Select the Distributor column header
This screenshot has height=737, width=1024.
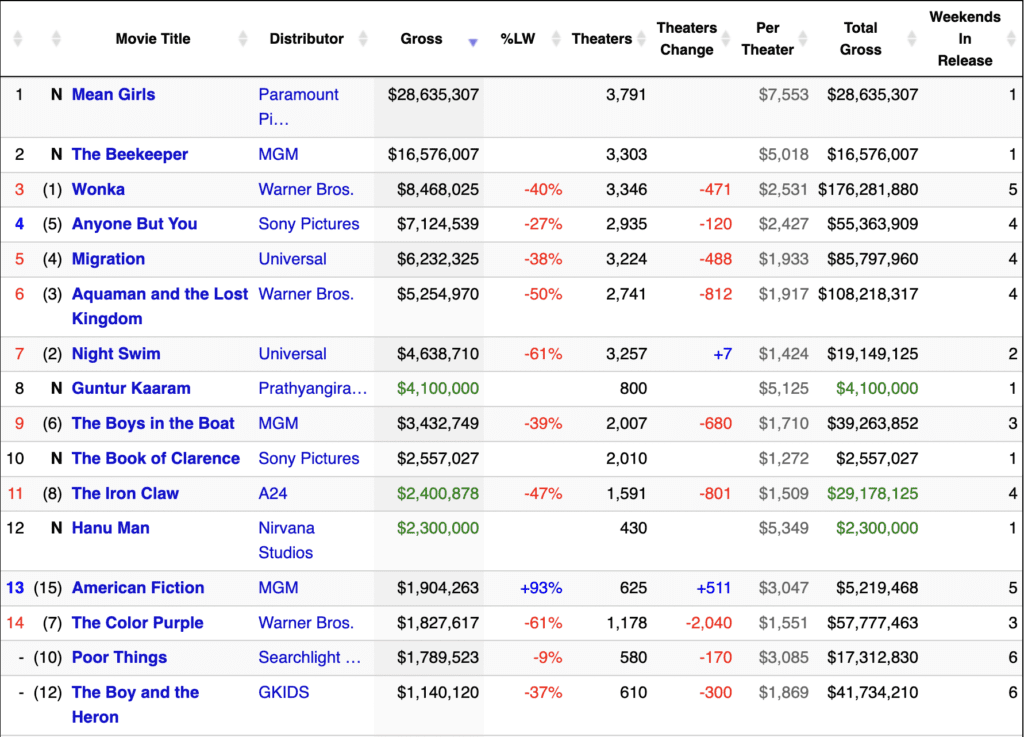pos(306,39)
